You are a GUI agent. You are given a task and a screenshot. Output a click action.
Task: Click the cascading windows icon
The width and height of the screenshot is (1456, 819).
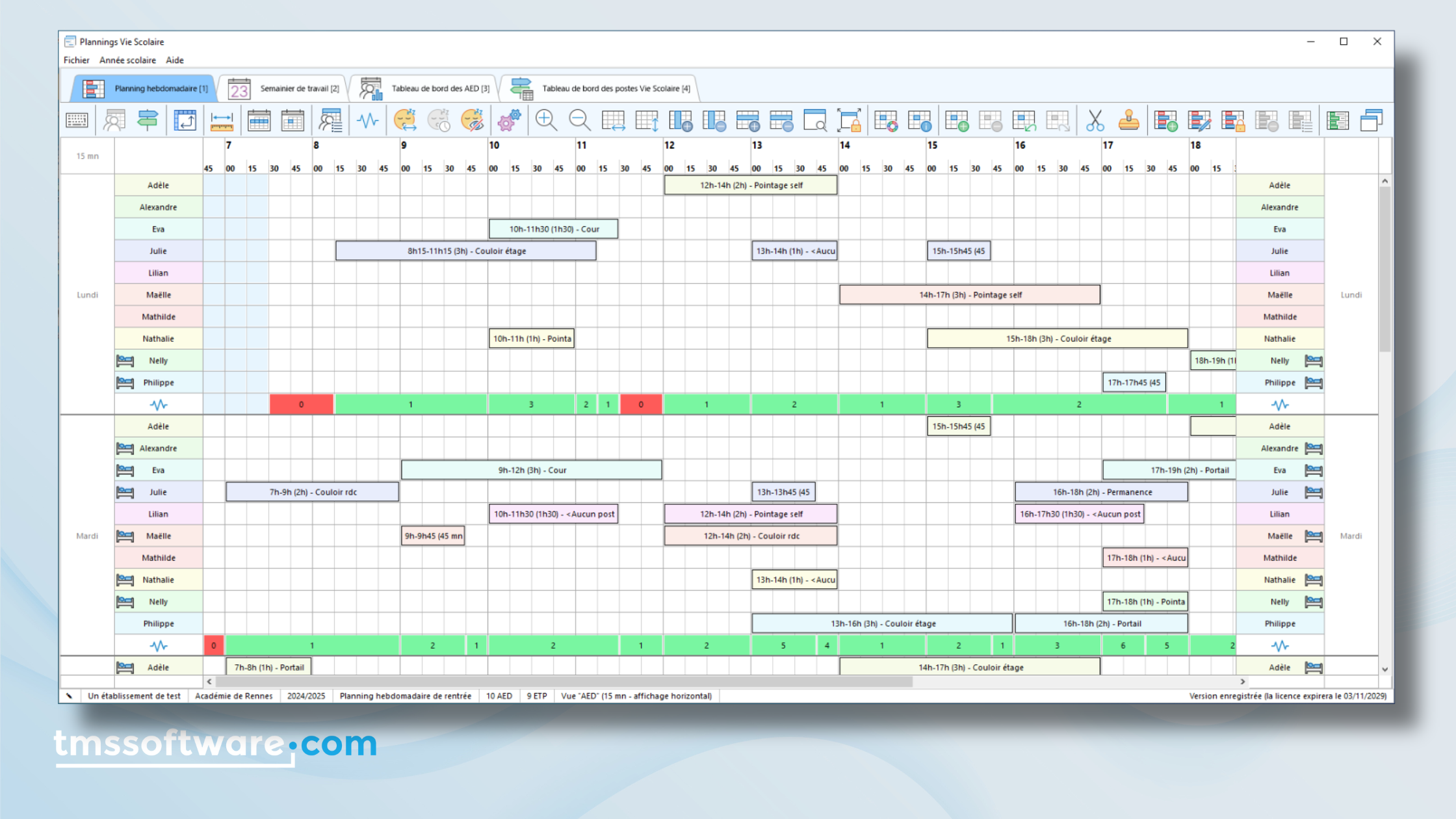pyautogui.click(x=1371, y=120)
